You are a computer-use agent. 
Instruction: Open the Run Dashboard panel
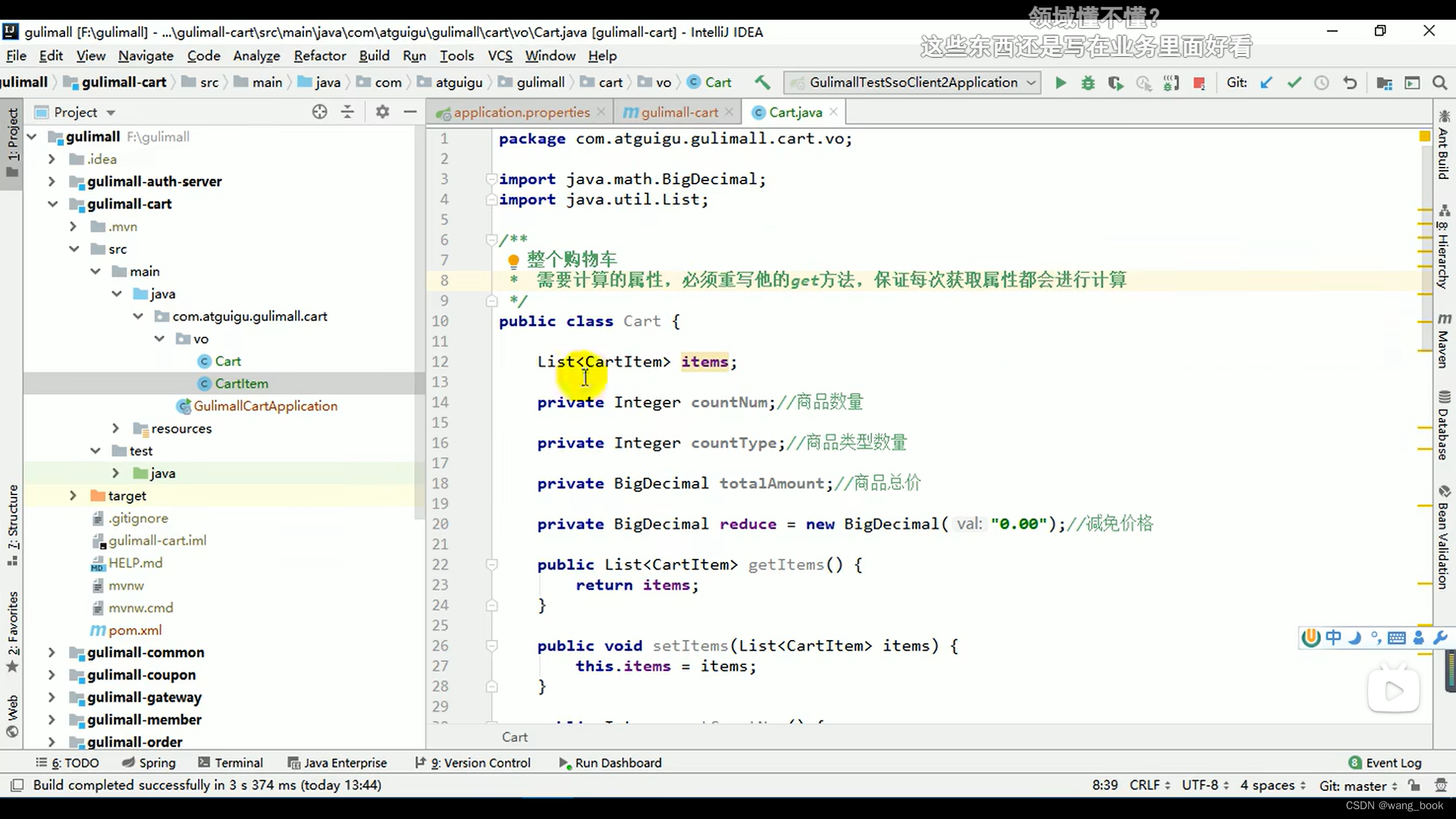tap(610, 762)
